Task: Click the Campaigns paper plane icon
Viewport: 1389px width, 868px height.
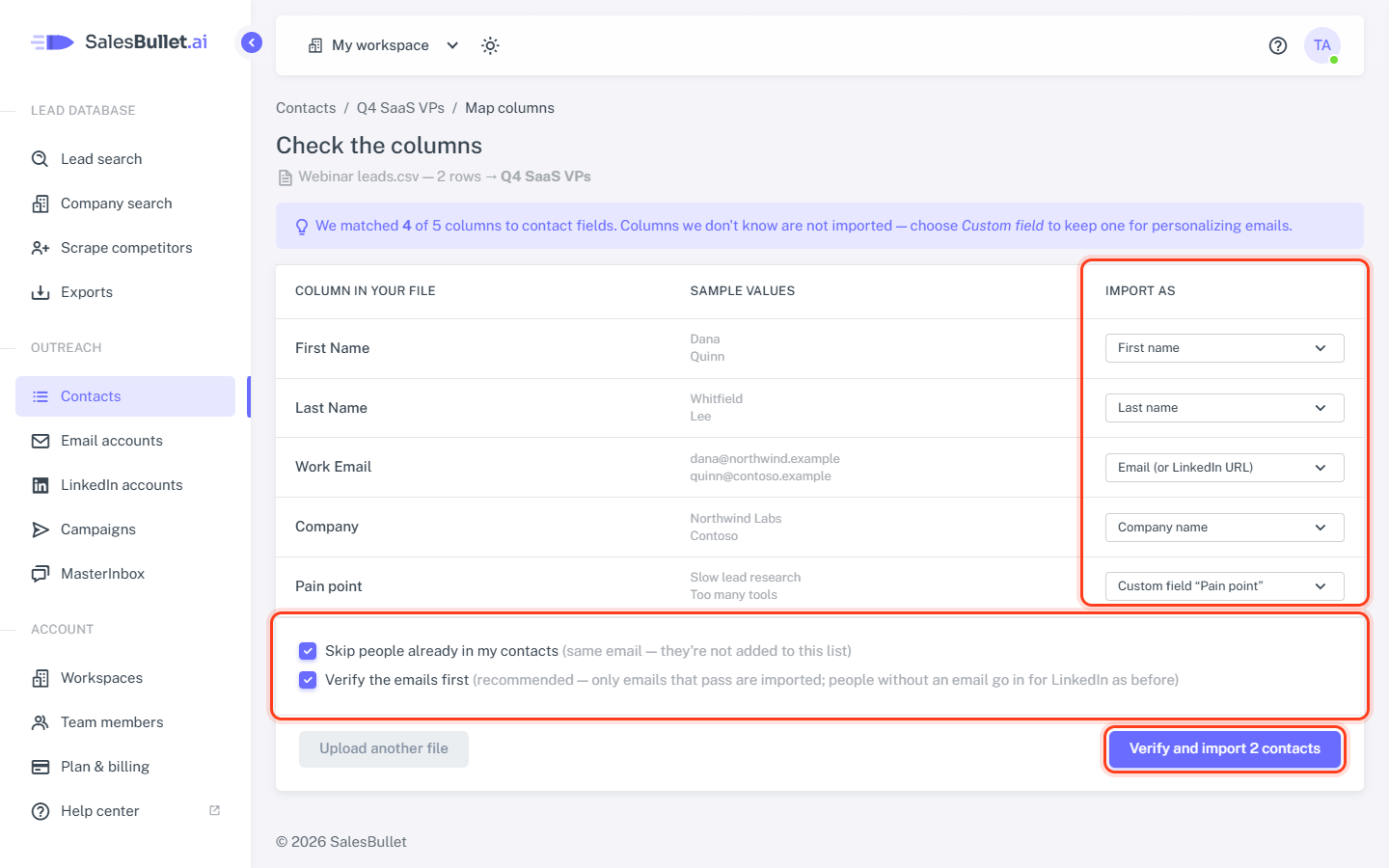Action: coord(41,529)
